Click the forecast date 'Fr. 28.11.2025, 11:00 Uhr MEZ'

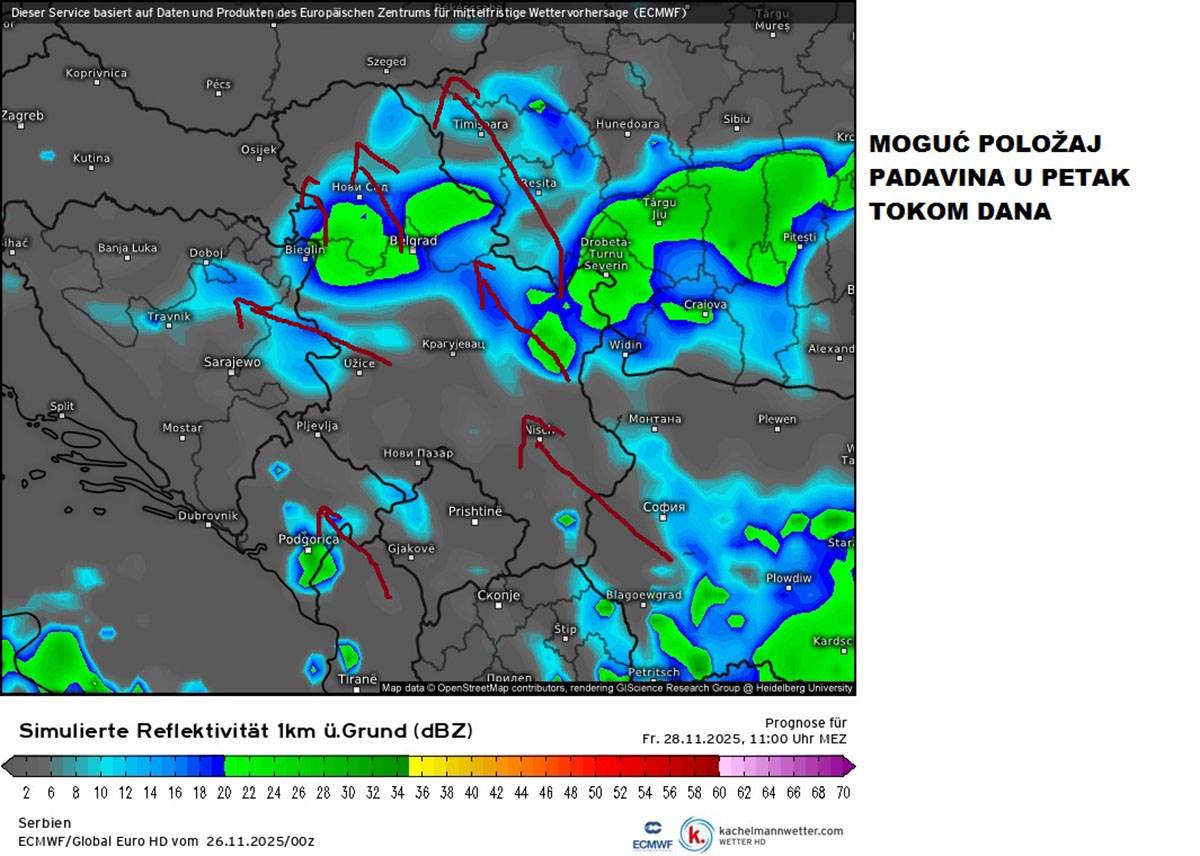(744, 739)
